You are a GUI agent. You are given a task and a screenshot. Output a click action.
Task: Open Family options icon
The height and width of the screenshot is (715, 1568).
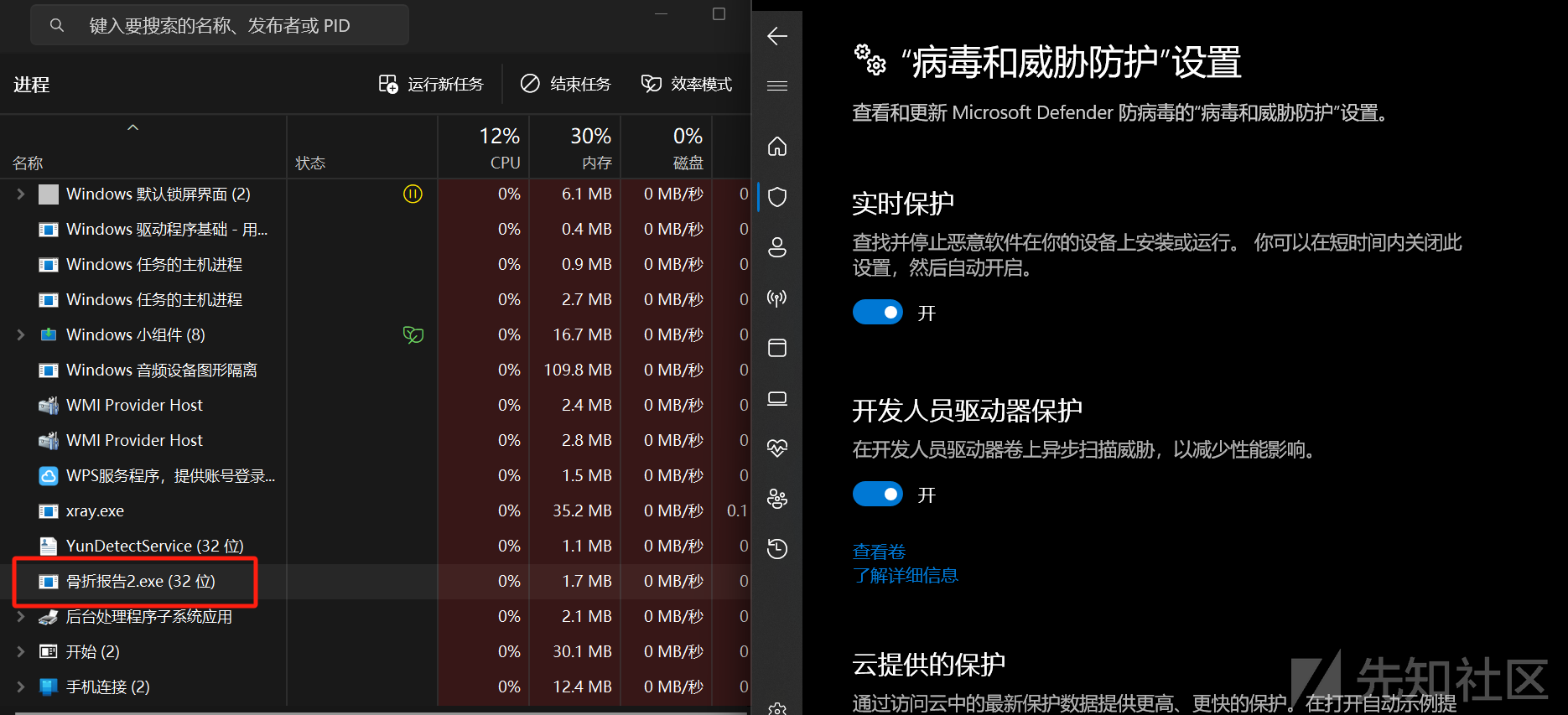tap(777, 499)
